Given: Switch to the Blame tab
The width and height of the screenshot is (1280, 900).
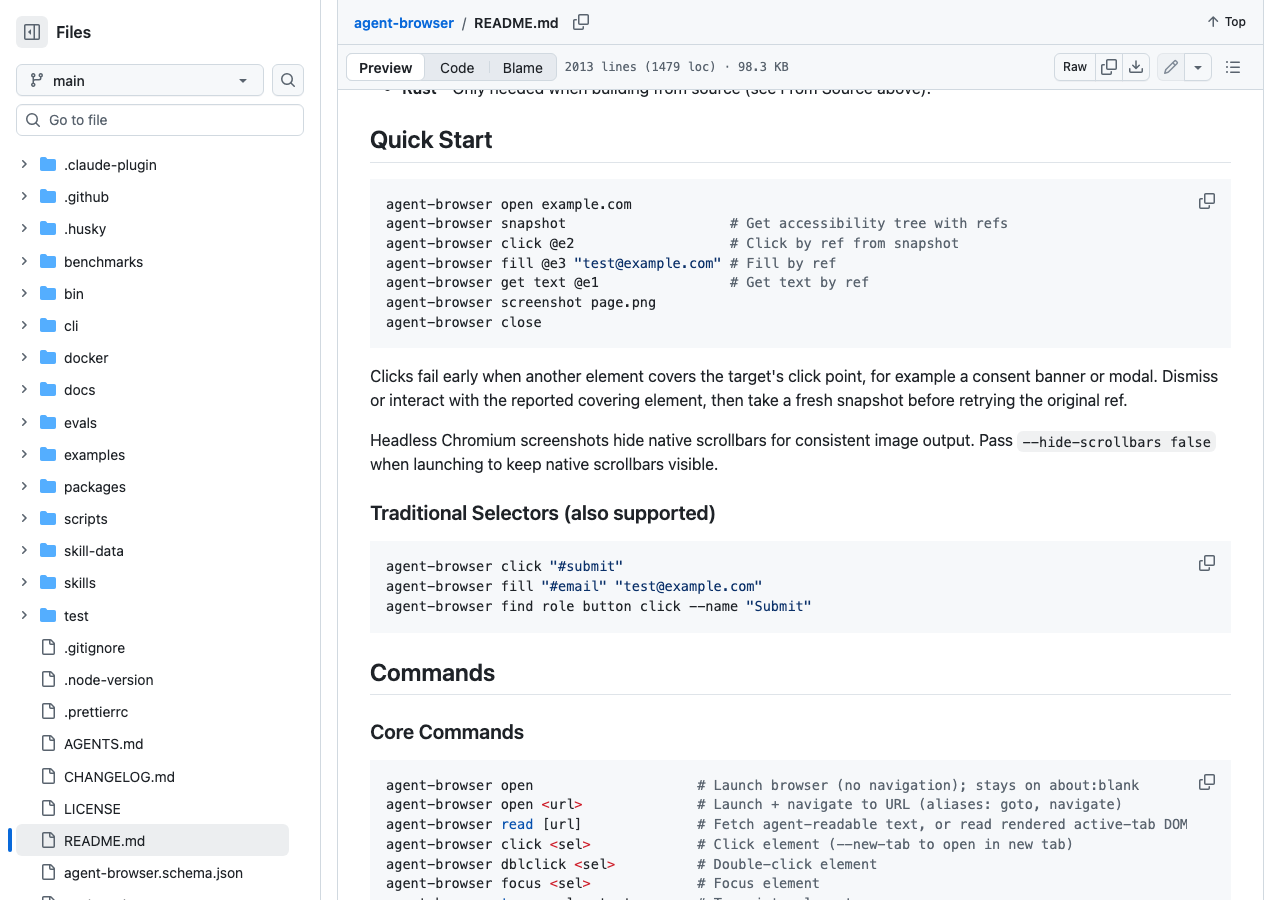Looking at the screenshot, I should [523, 67].
